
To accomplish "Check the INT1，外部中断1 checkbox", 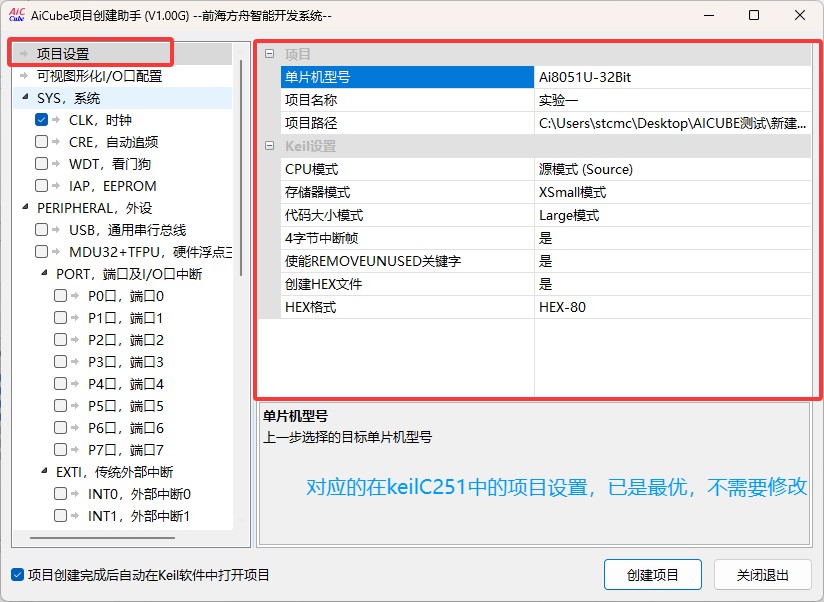I will 60,516.
